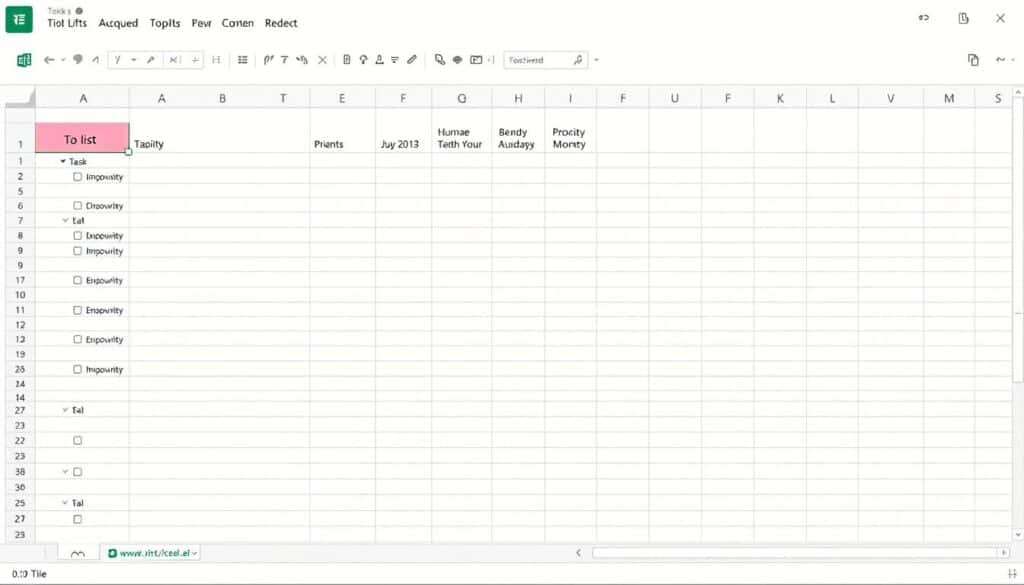Click the H toolbar icon

216,60
